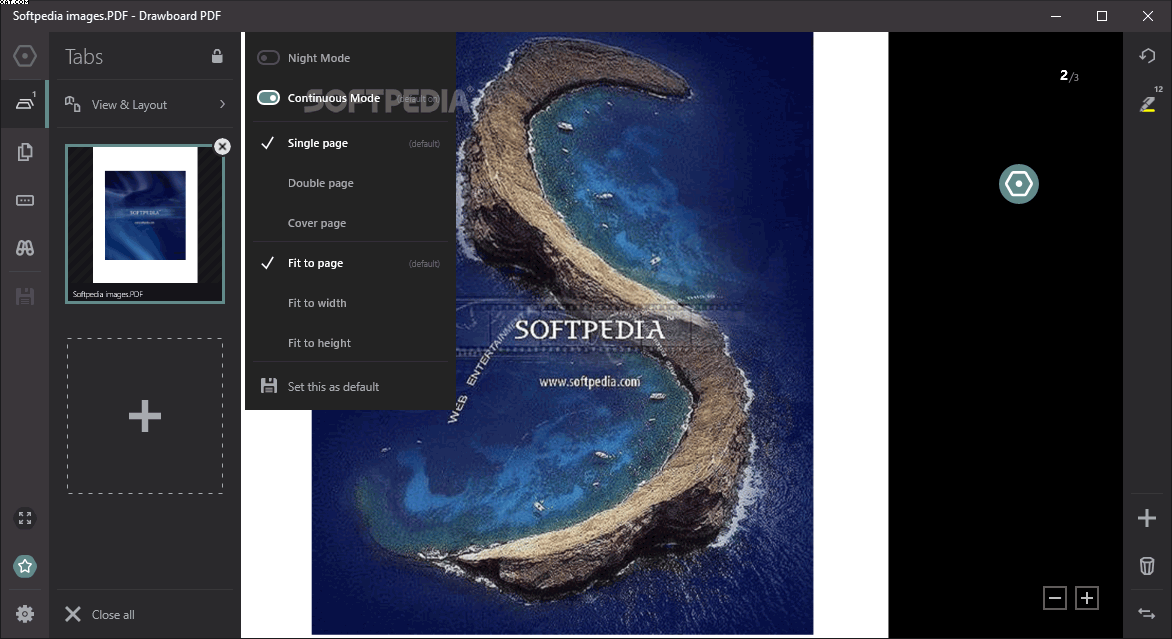Screen dimensions: 1172x639
Task: Minimize the Drawboard PDF window
Action: pyautogui.click(x=1055, y=16)
